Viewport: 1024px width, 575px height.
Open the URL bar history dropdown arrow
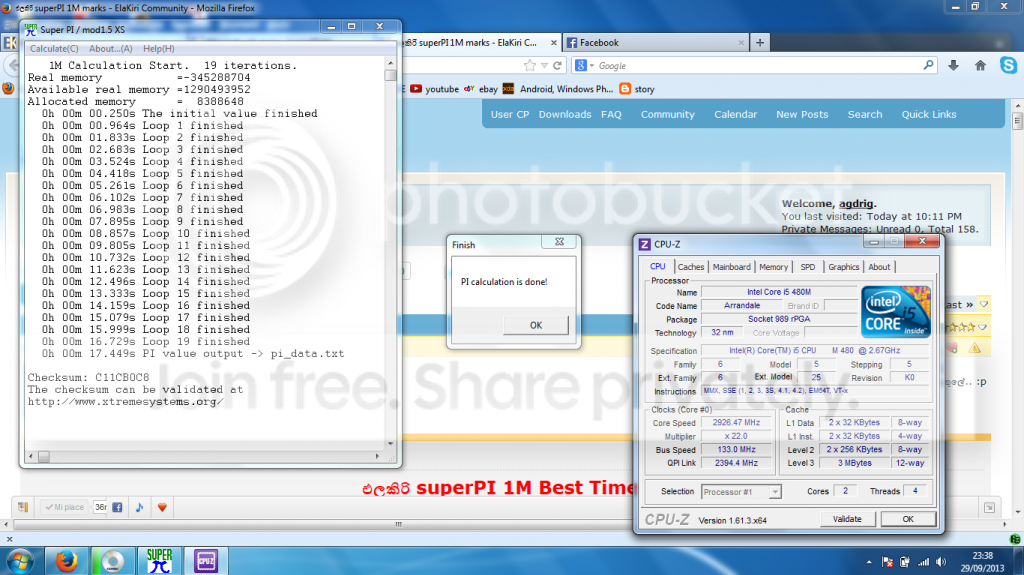tap(544, 65)
